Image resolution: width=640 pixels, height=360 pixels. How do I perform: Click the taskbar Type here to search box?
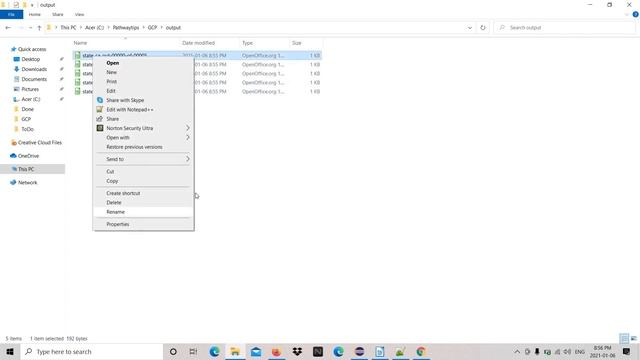pos(91,351)
